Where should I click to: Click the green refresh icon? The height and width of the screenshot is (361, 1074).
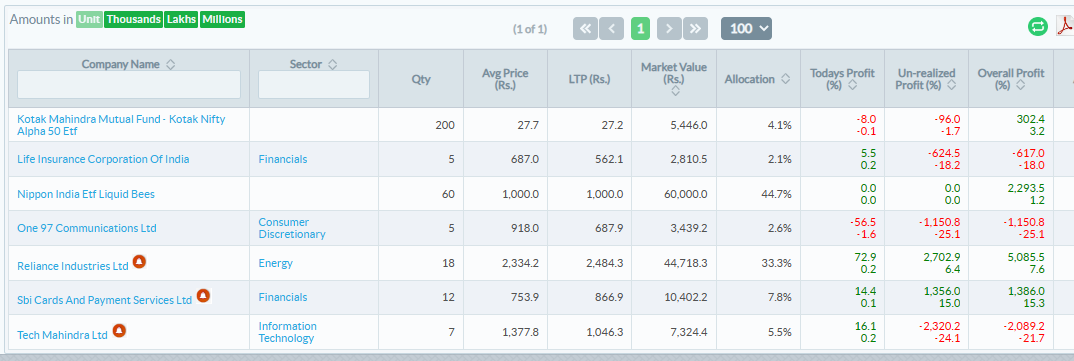pos(1038,27)
